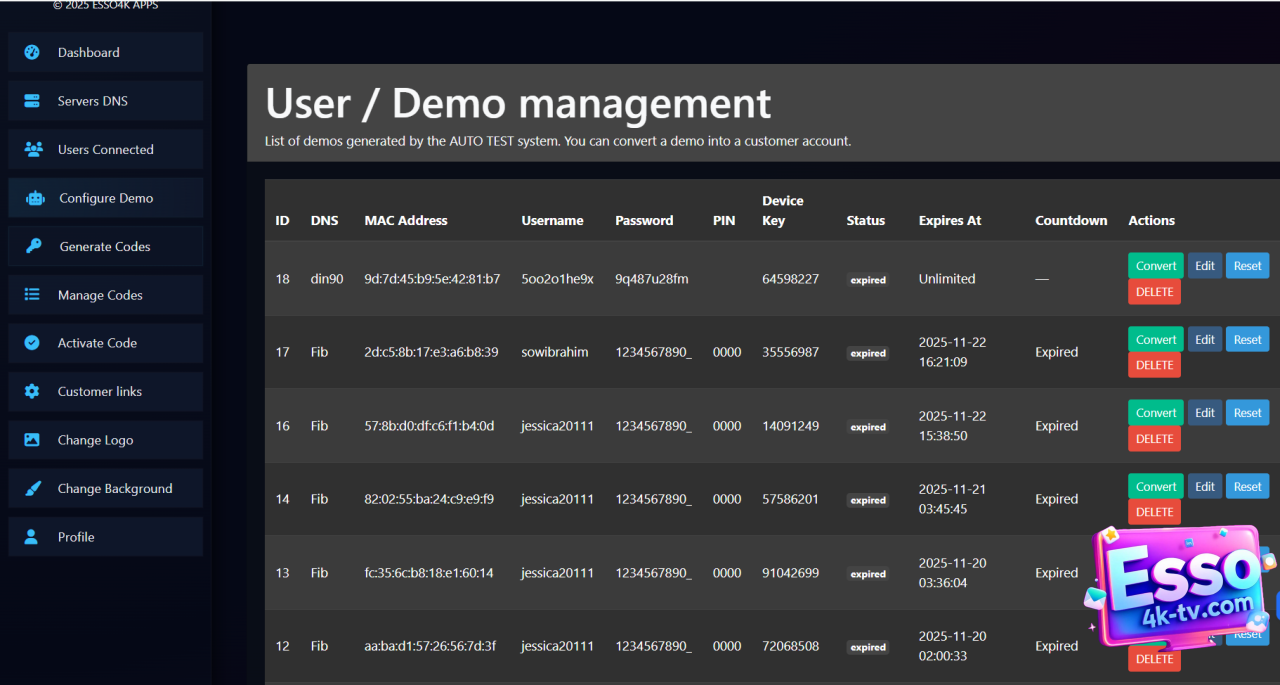Click the Servers DNS server icon
Image resolution: width=1280 pixels, height=685 pixels.
point(32,101)
